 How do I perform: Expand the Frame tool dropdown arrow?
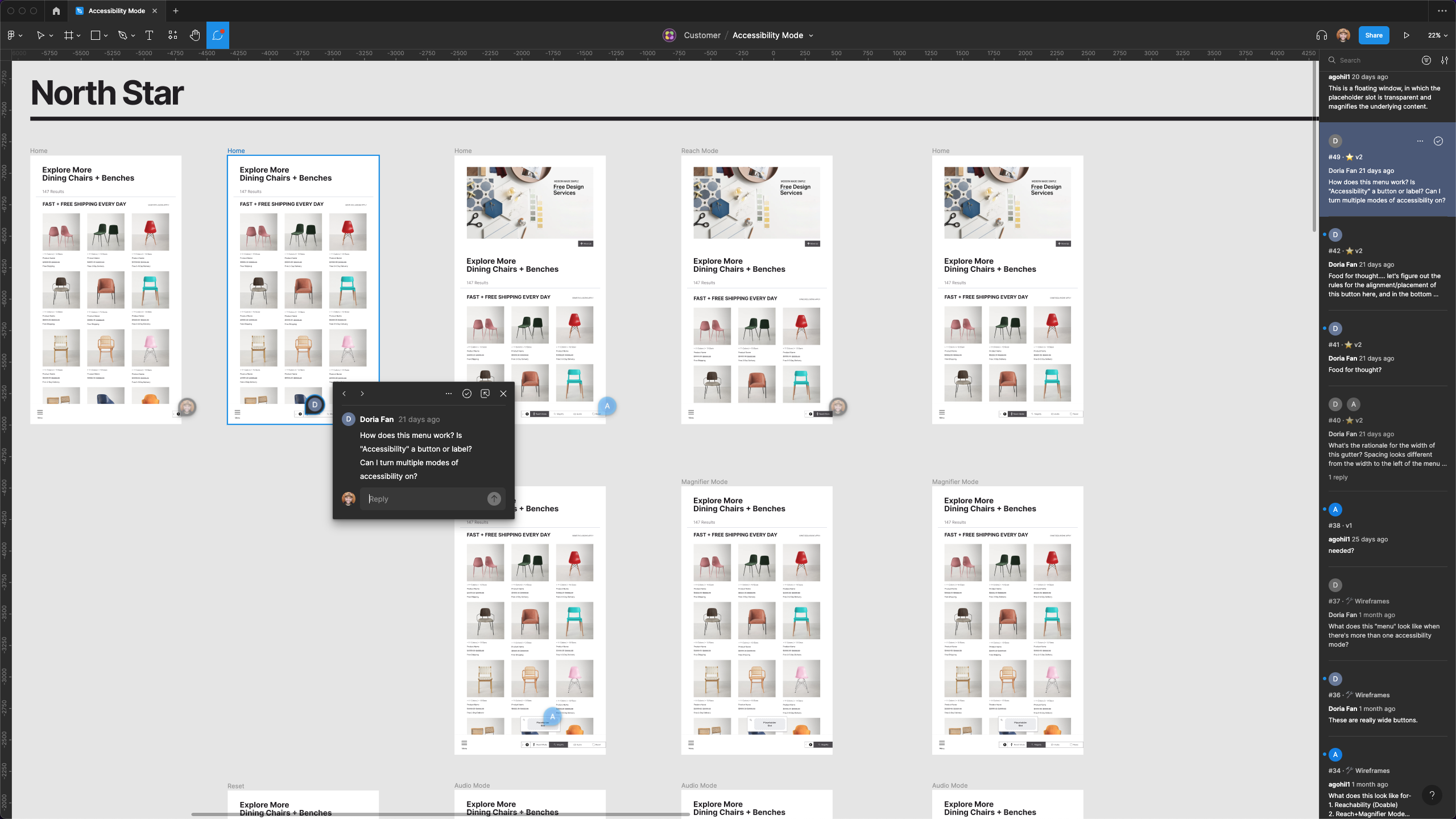pyautogui.click(x=78, y=36)
